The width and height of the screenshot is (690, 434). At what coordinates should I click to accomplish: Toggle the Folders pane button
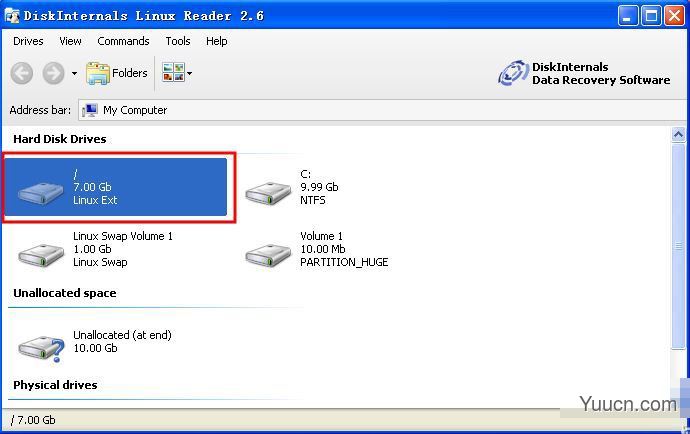pyautogui.click(x=117, y=73)
